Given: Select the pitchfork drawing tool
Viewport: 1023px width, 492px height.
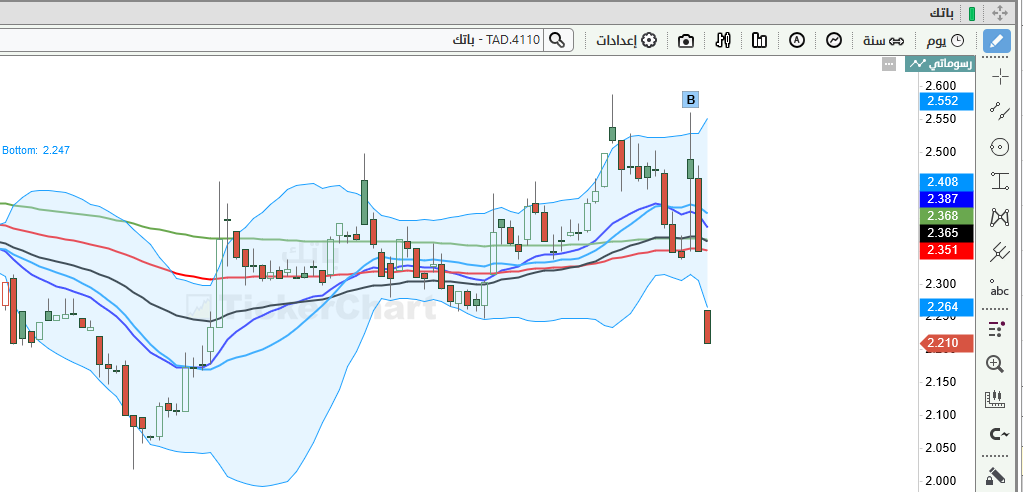Looking at the screenshot, I should coord(999,251).
